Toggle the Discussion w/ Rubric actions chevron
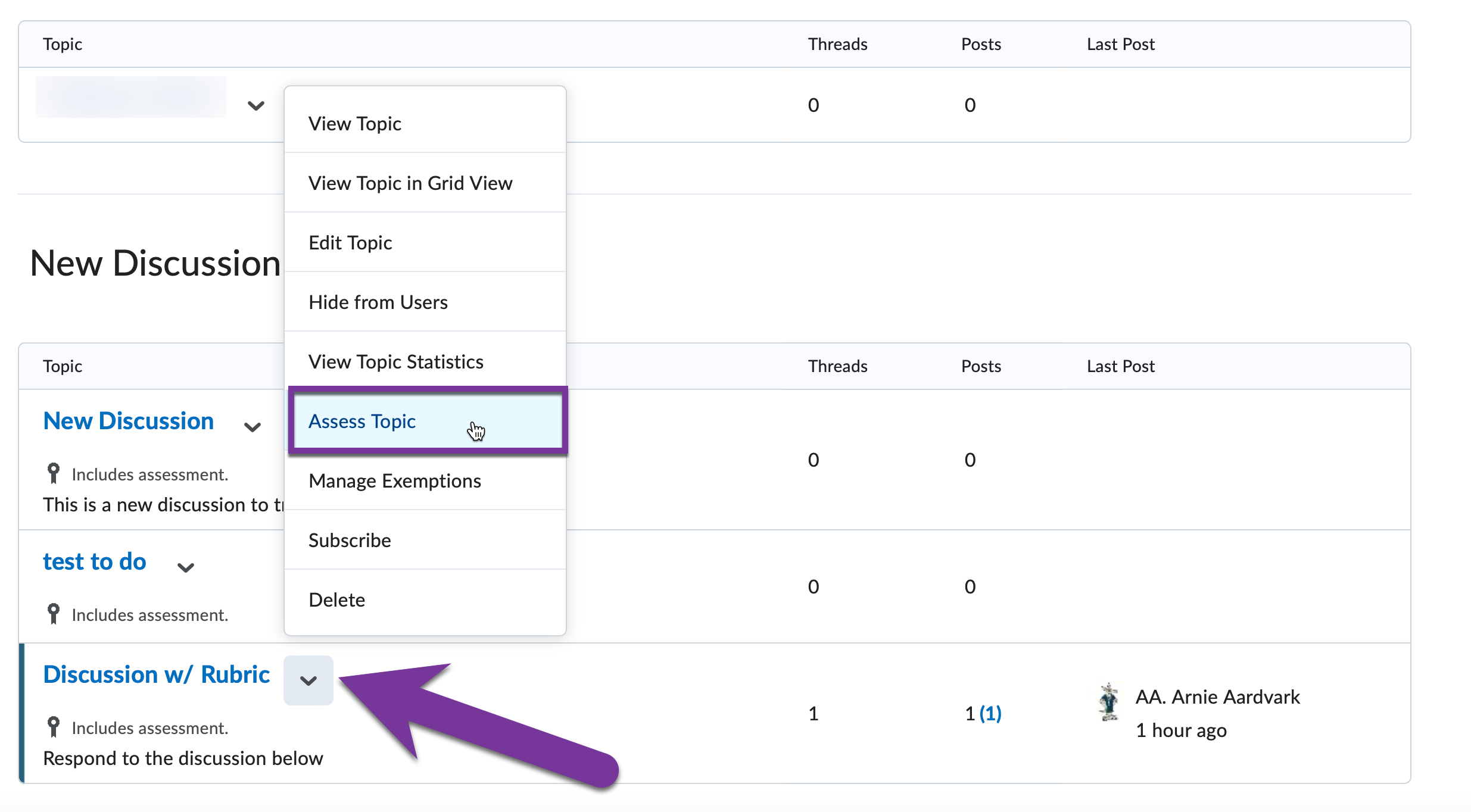1471x812 pixels. [308, 680]
